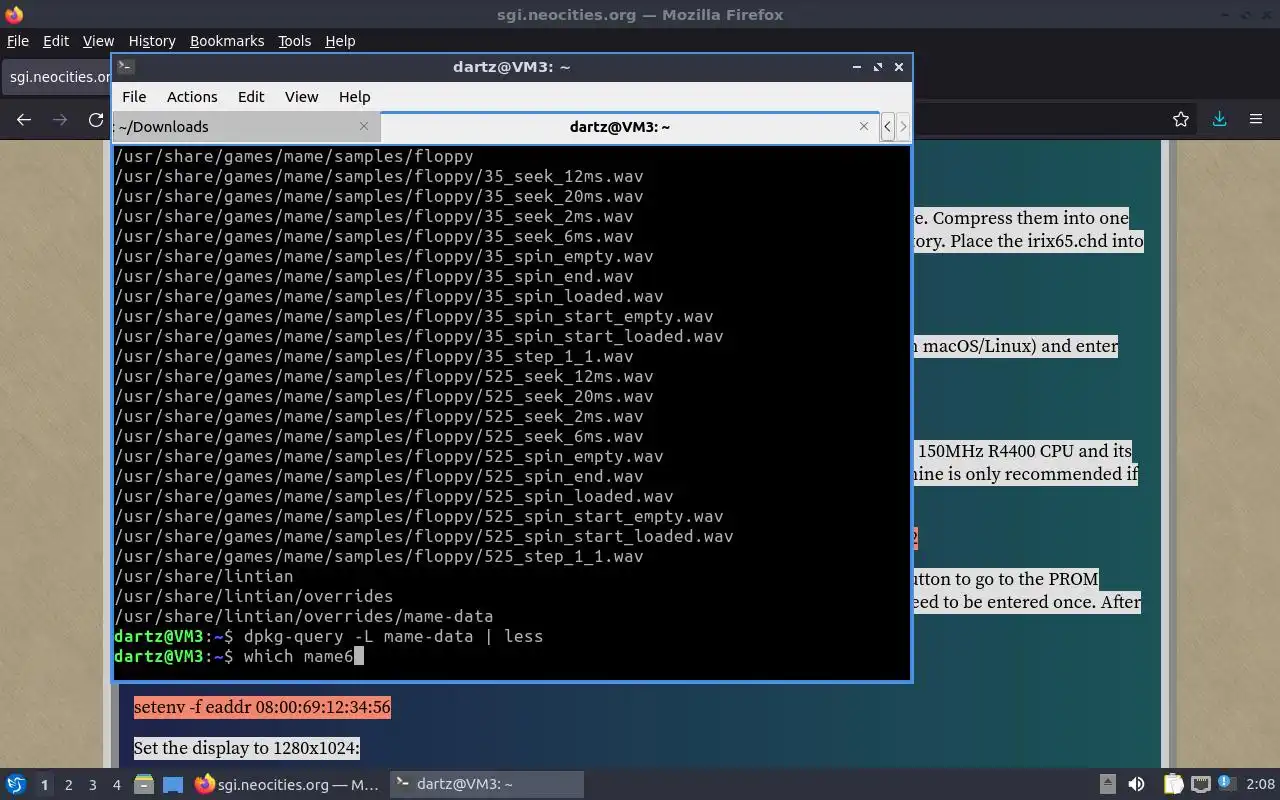Click the 525_seek_12ms.wav path line
The image size is (1280, 800).
tap(384, 376)
